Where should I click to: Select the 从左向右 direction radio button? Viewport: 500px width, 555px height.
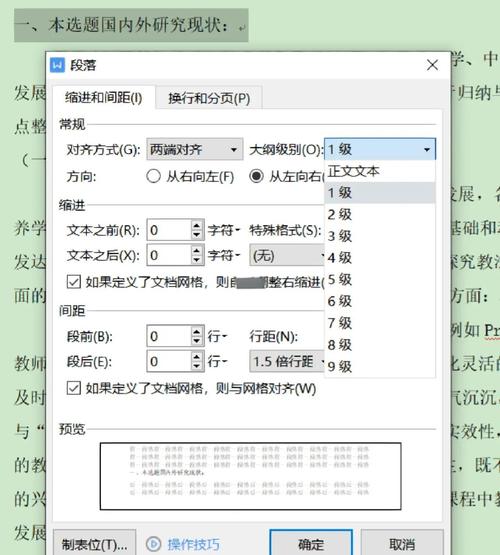coord(256,176)
